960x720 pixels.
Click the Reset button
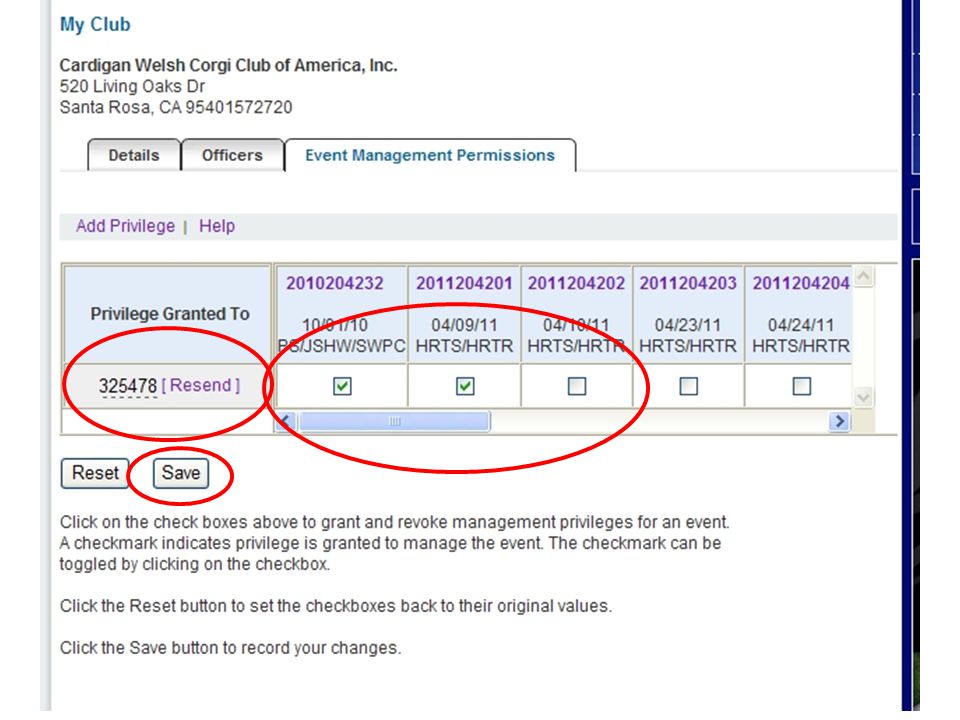coord(95,473)
